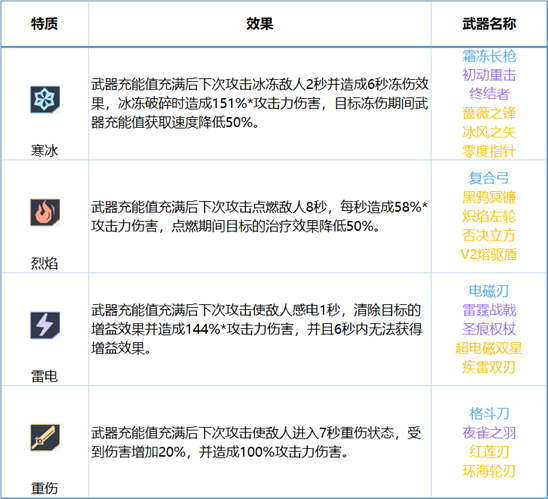The width and height of the screenshot is (548, 499).
Task: Select the 炽焰左轮 weapon link
Action: click(x=489, y=216)
